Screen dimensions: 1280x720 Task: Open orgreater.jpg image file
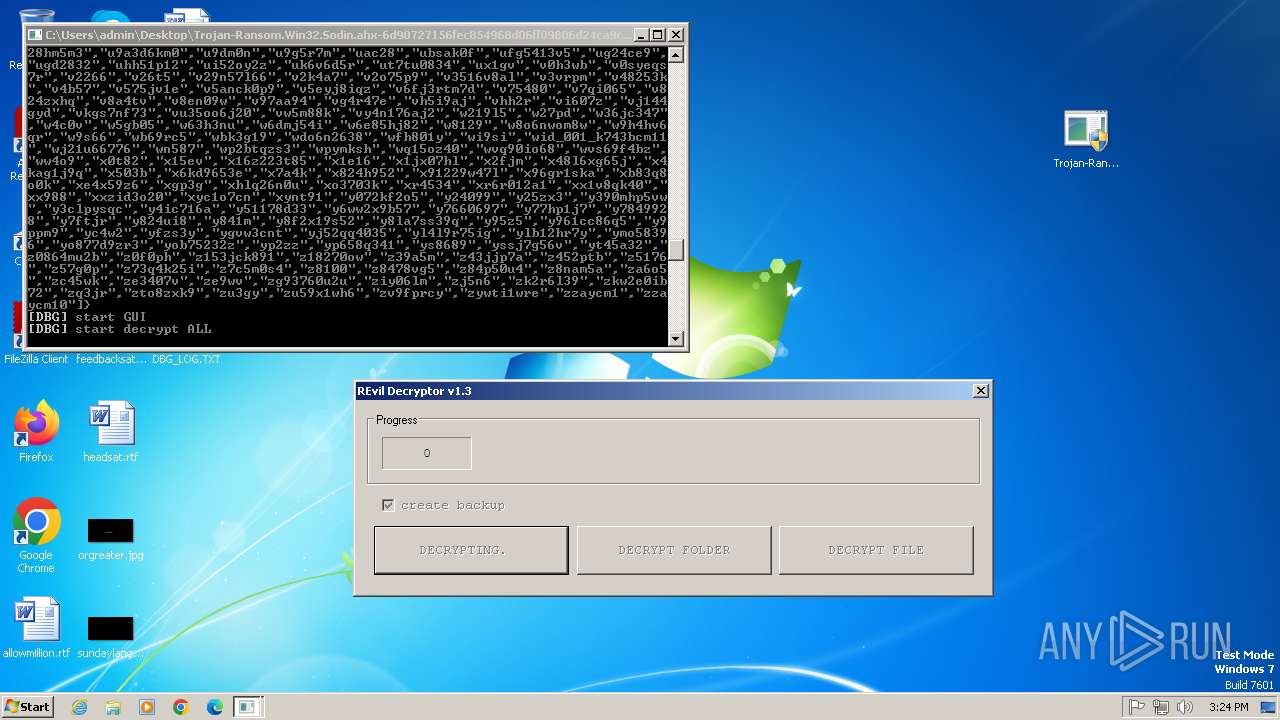pyautogui.click(x=110, y=538)
